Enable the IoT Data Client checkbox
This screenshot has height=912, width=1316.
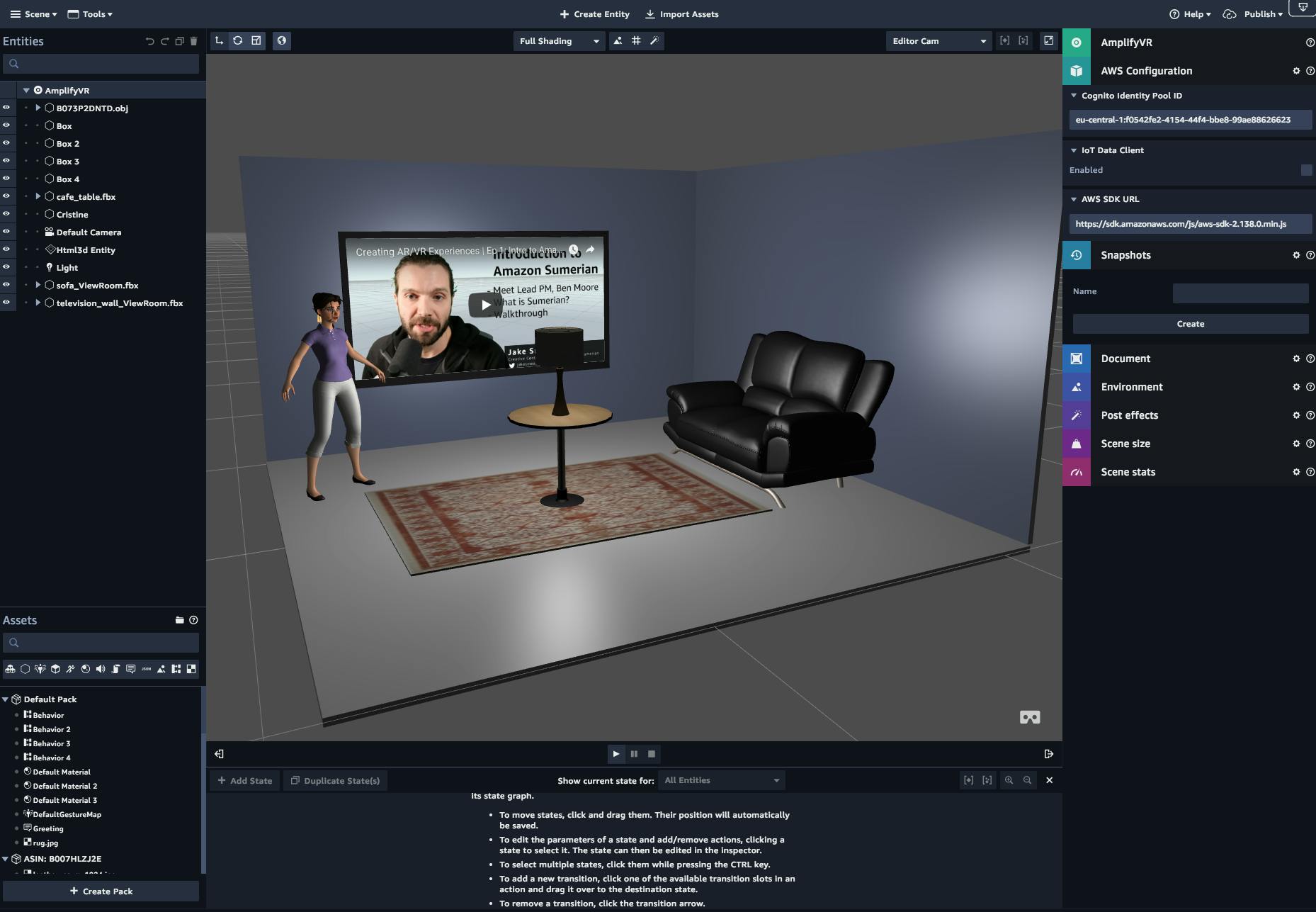click(1306, 169)
